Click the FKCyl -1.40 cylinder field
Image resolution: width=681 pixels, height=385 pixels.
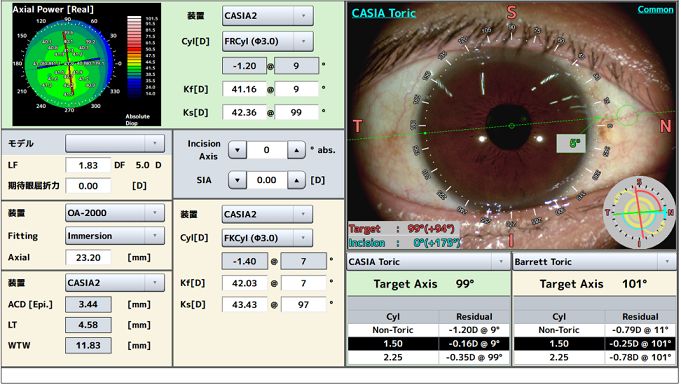pyautogui.click(x=244, y=262)
